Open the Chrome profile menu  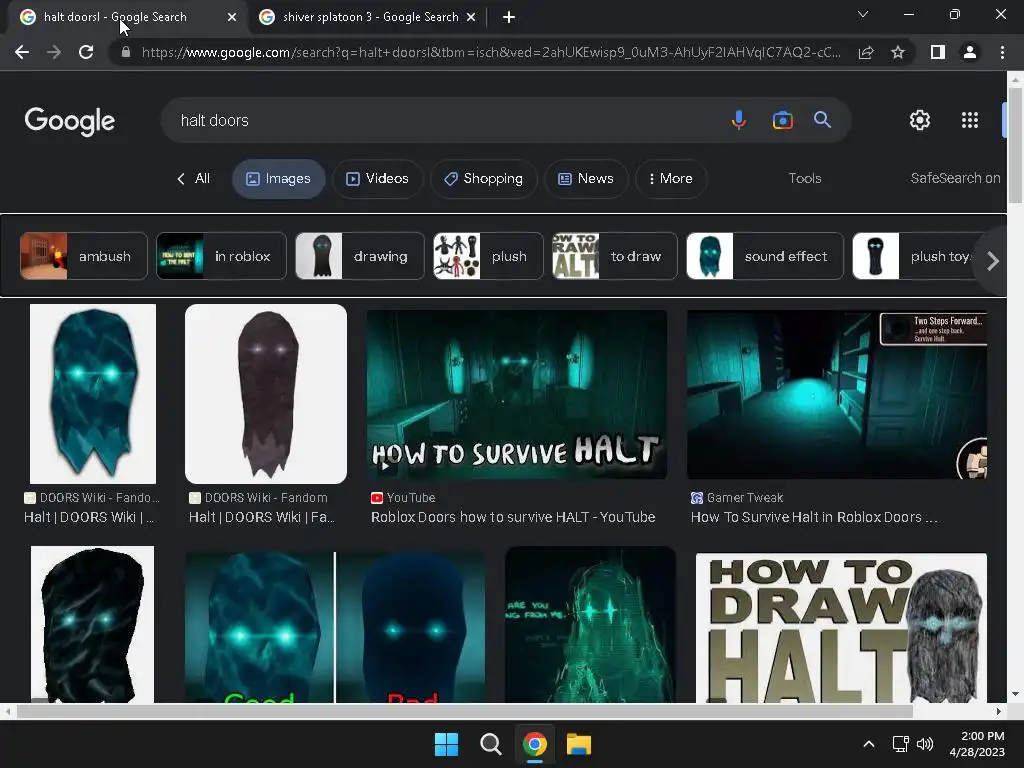pos(970,52)
